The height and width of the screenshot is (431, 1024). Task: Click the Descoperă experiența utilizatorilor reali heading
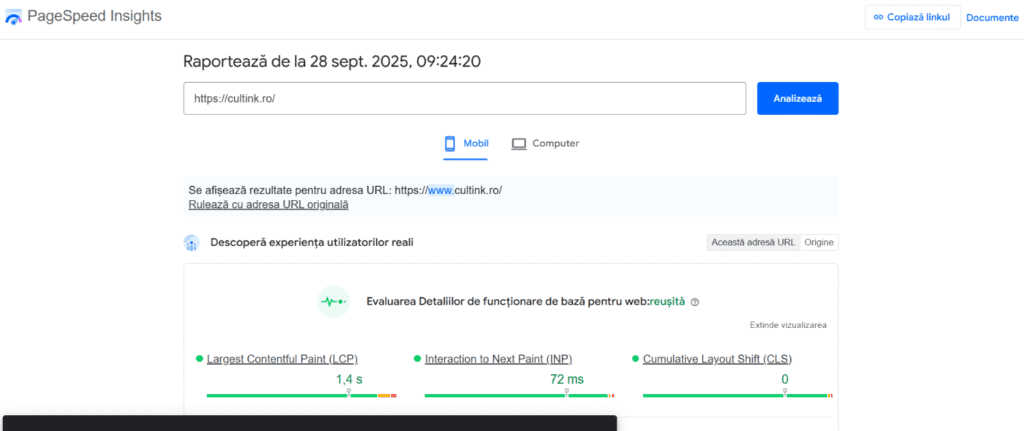[312, 243]
